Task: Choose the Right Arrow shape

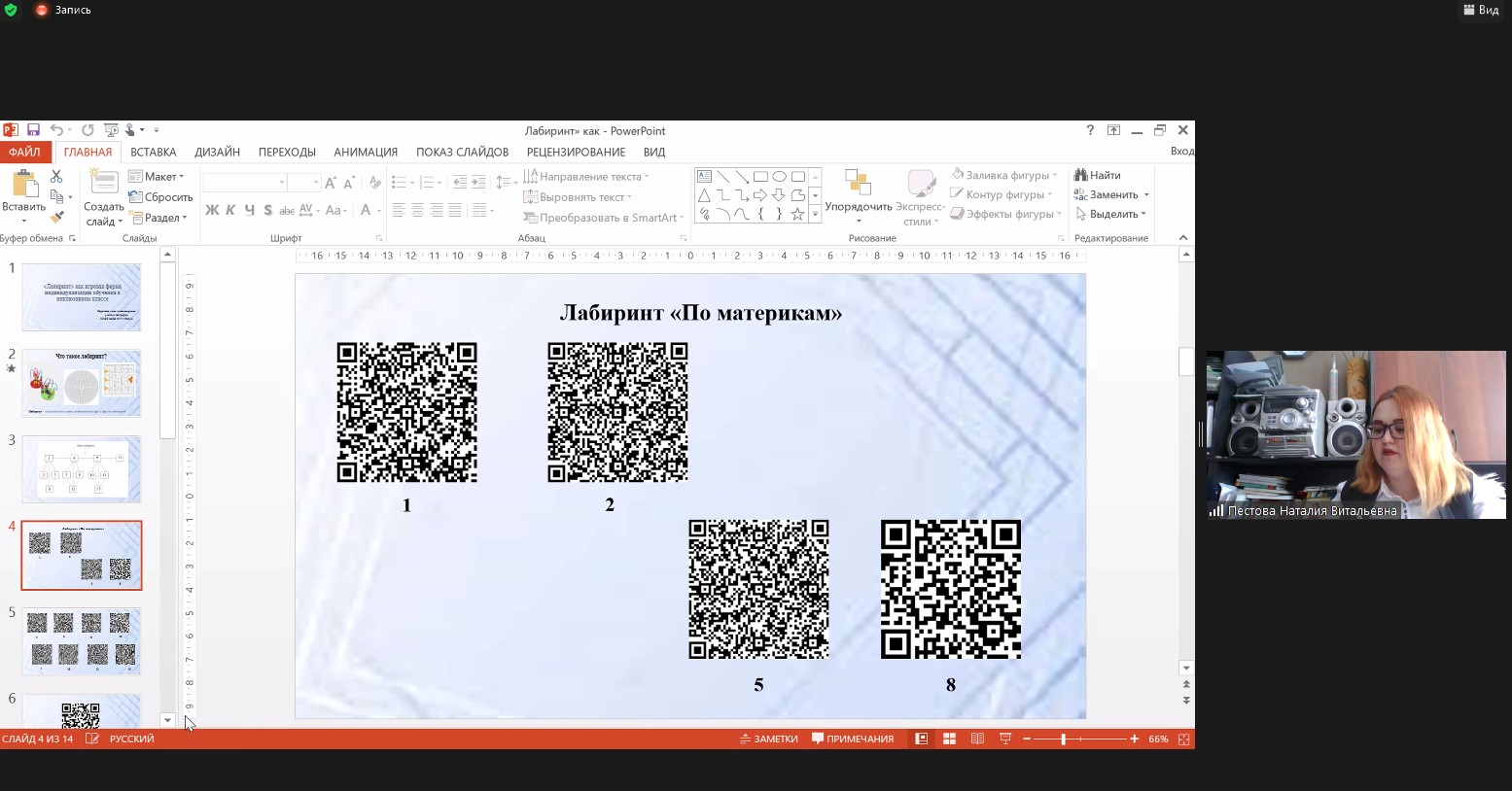Action: click(x=760, y=195)
